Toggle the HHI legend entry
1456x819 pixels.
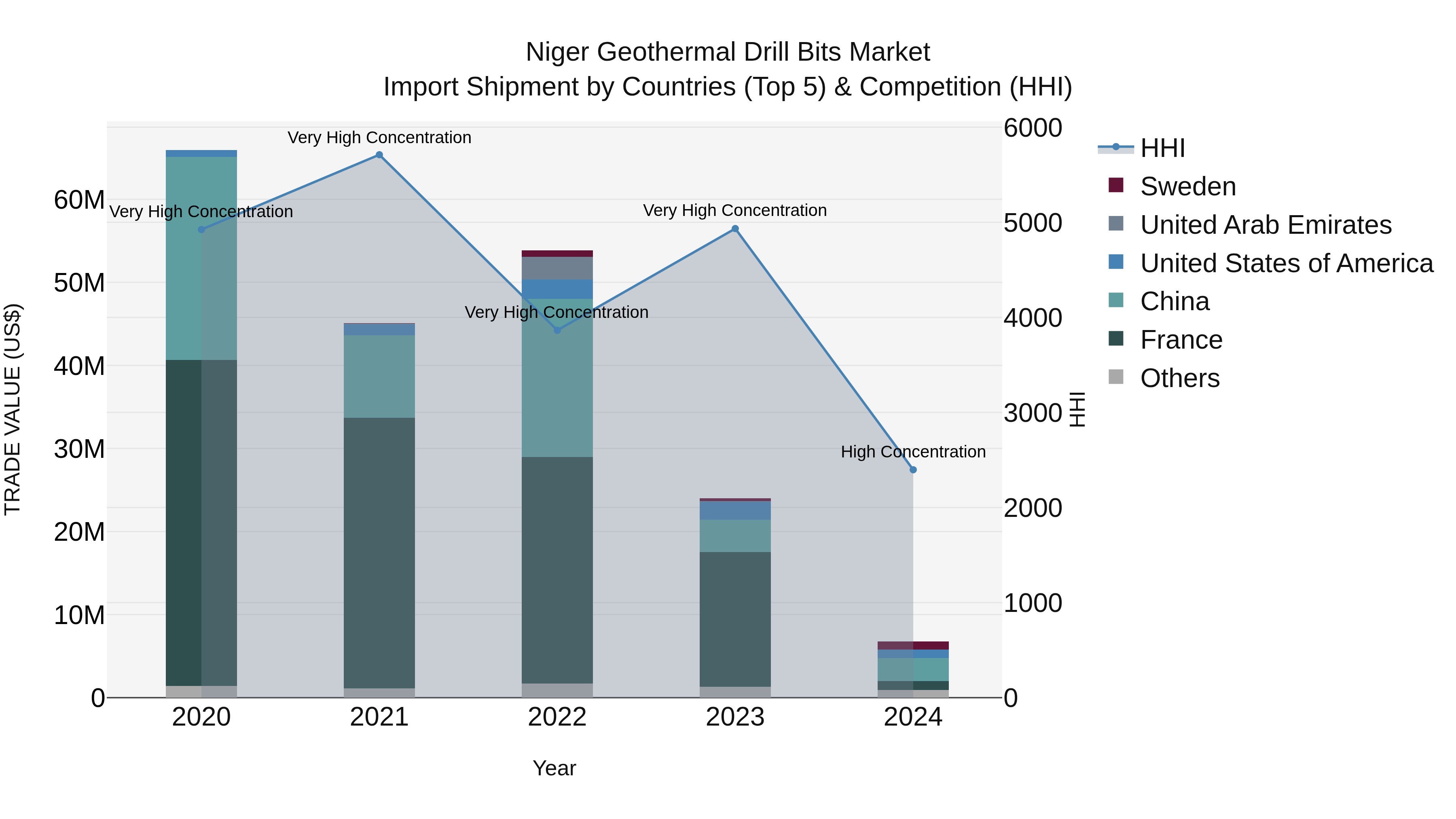pyautogui.click(x=1141, y=148)
